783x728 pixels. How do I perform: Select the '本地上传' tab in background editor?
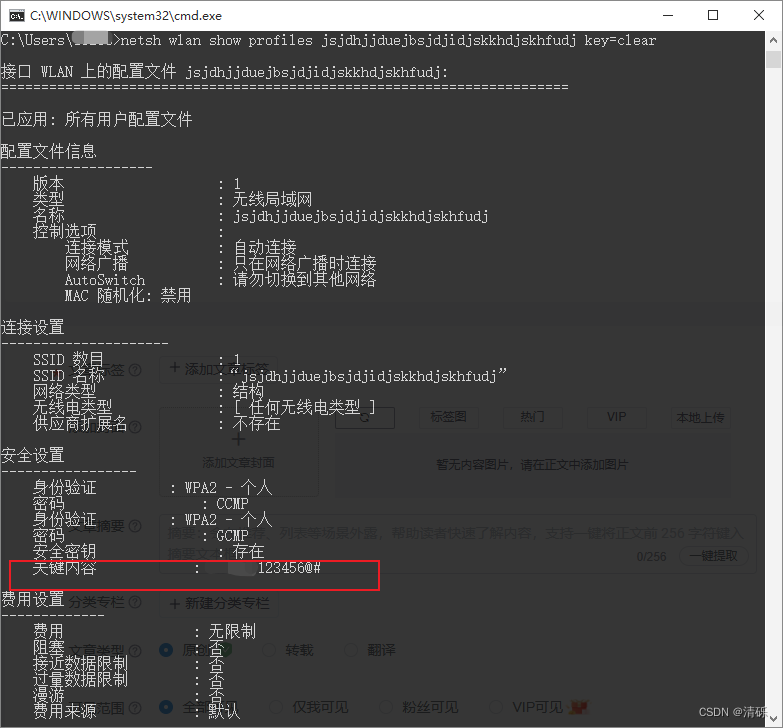pyautogui.click(x=700, y=417)
